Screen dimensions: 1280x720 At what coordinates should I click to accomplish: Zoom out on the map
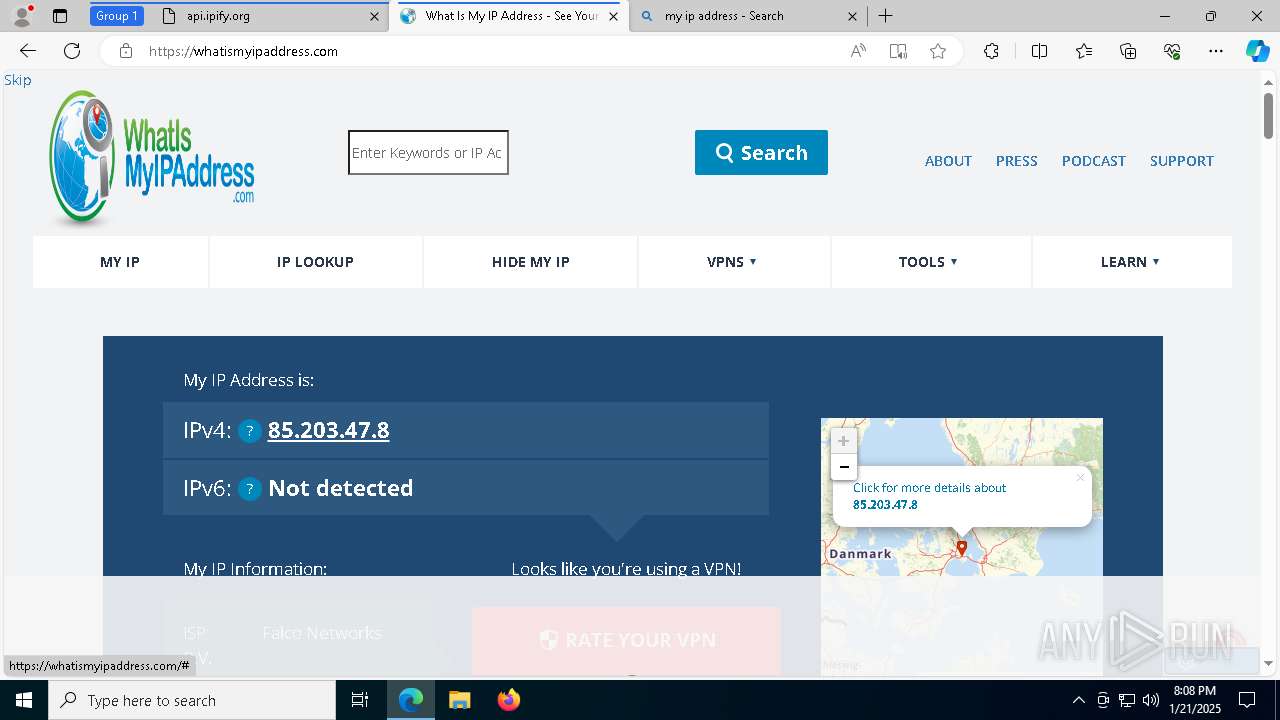pyautogui.click(x=843, y=467)
